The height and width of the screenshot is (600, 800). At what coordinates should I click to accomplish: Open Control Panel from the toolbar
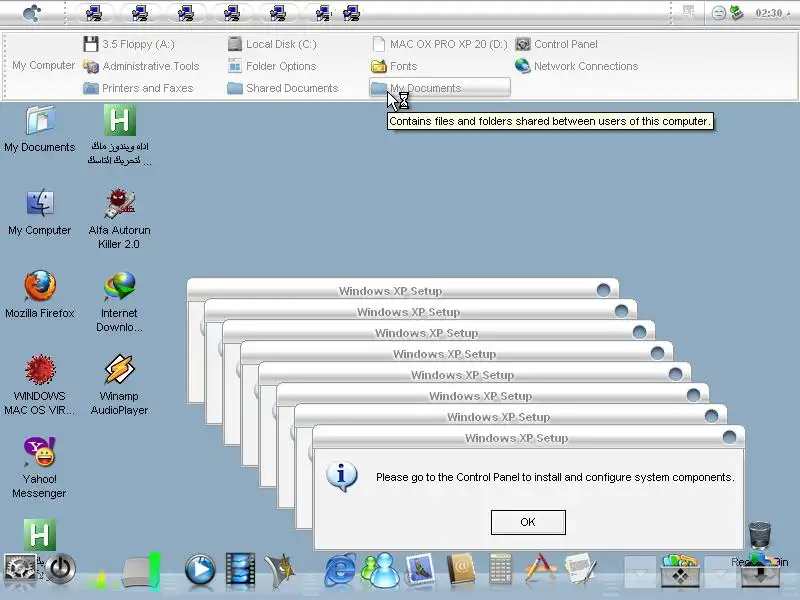click(x=556, y=44)
